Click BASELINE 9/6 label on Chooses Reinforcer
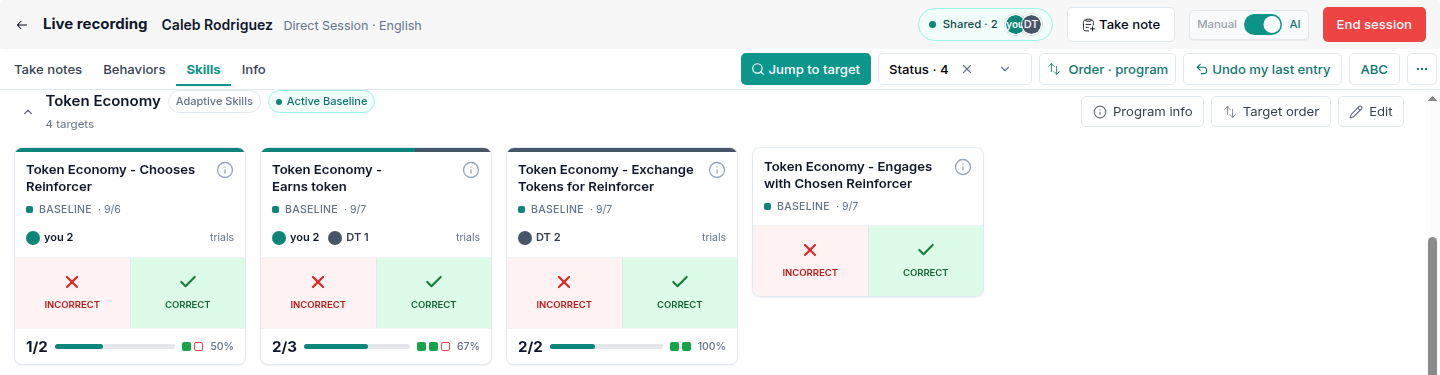Viewport: 1440px width, 375px height. 73,209
